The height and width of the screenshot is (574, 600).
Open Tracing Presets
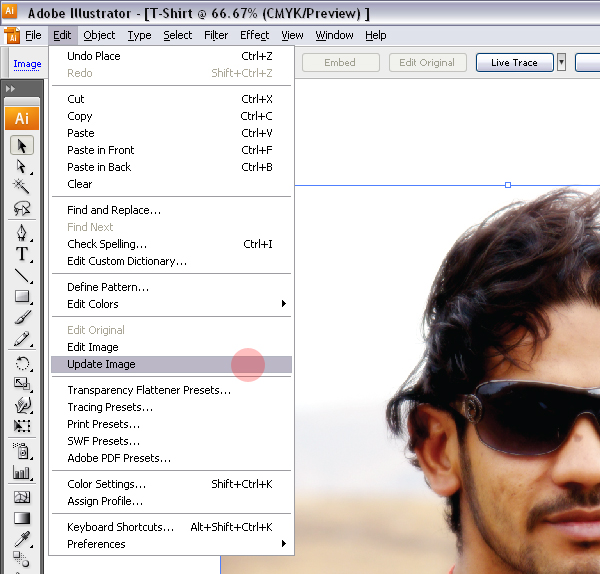pyautogui.click(x=171, y=407)
